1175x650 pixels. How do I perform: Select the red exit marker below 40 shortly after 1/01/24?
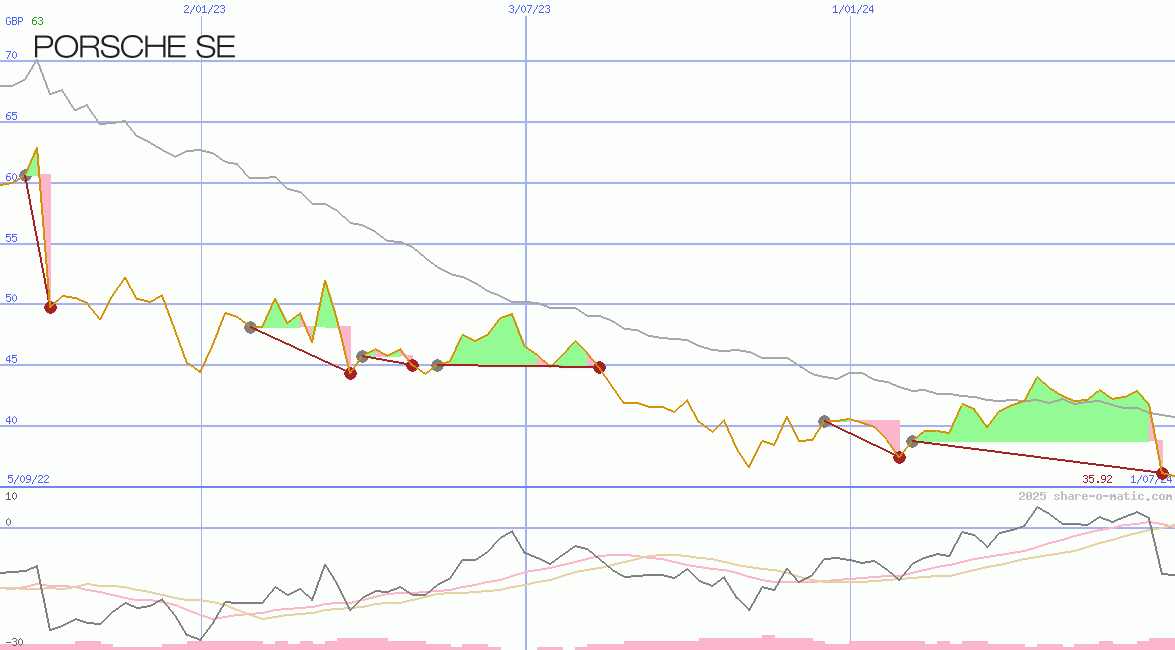coord(899,457)
